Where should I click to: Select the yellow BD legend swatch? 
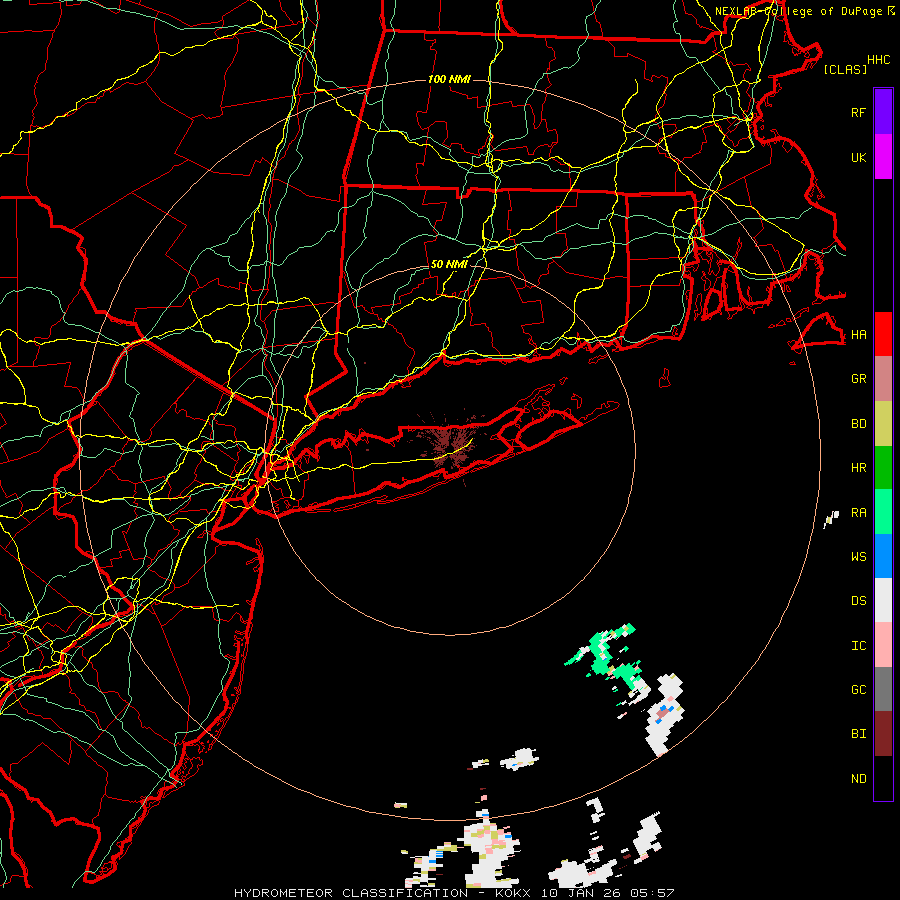[x=883, y=423]
